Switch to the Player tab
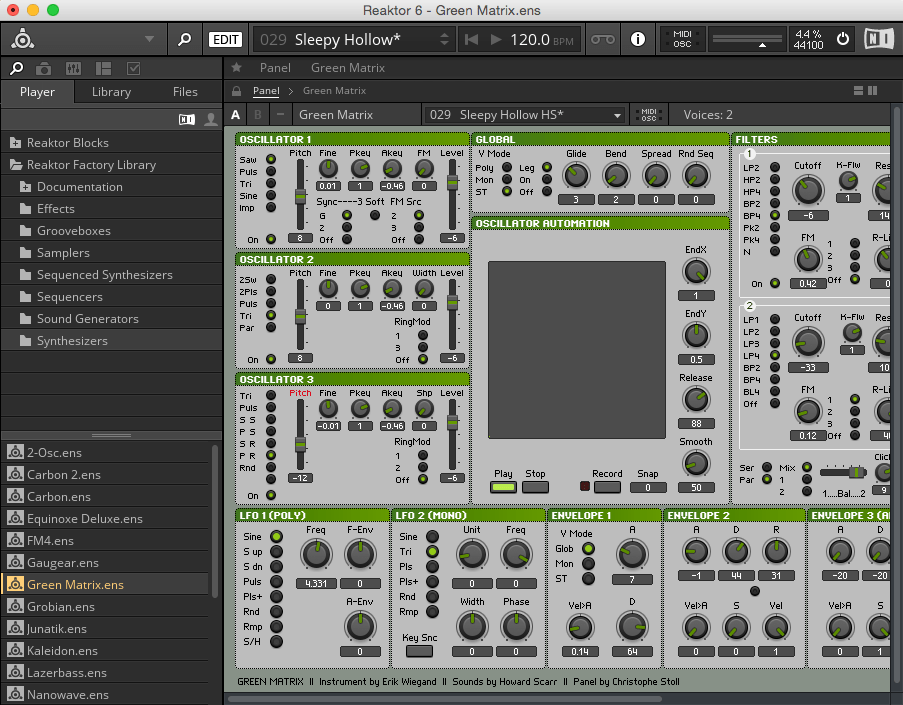Viewport: 903px width, 705px height. (x=37, y=92)
